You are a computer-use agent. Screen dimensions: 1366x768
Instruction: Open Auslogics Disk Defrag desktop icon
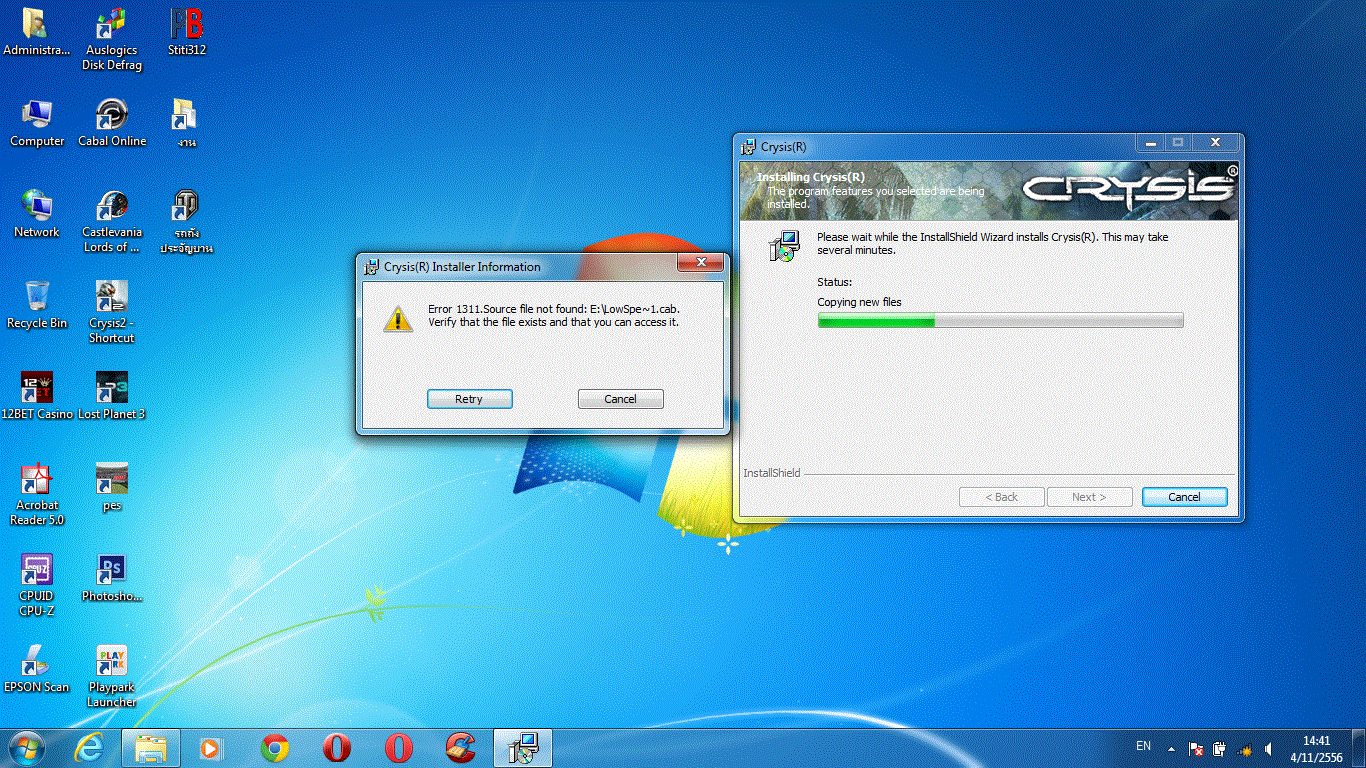112,38
